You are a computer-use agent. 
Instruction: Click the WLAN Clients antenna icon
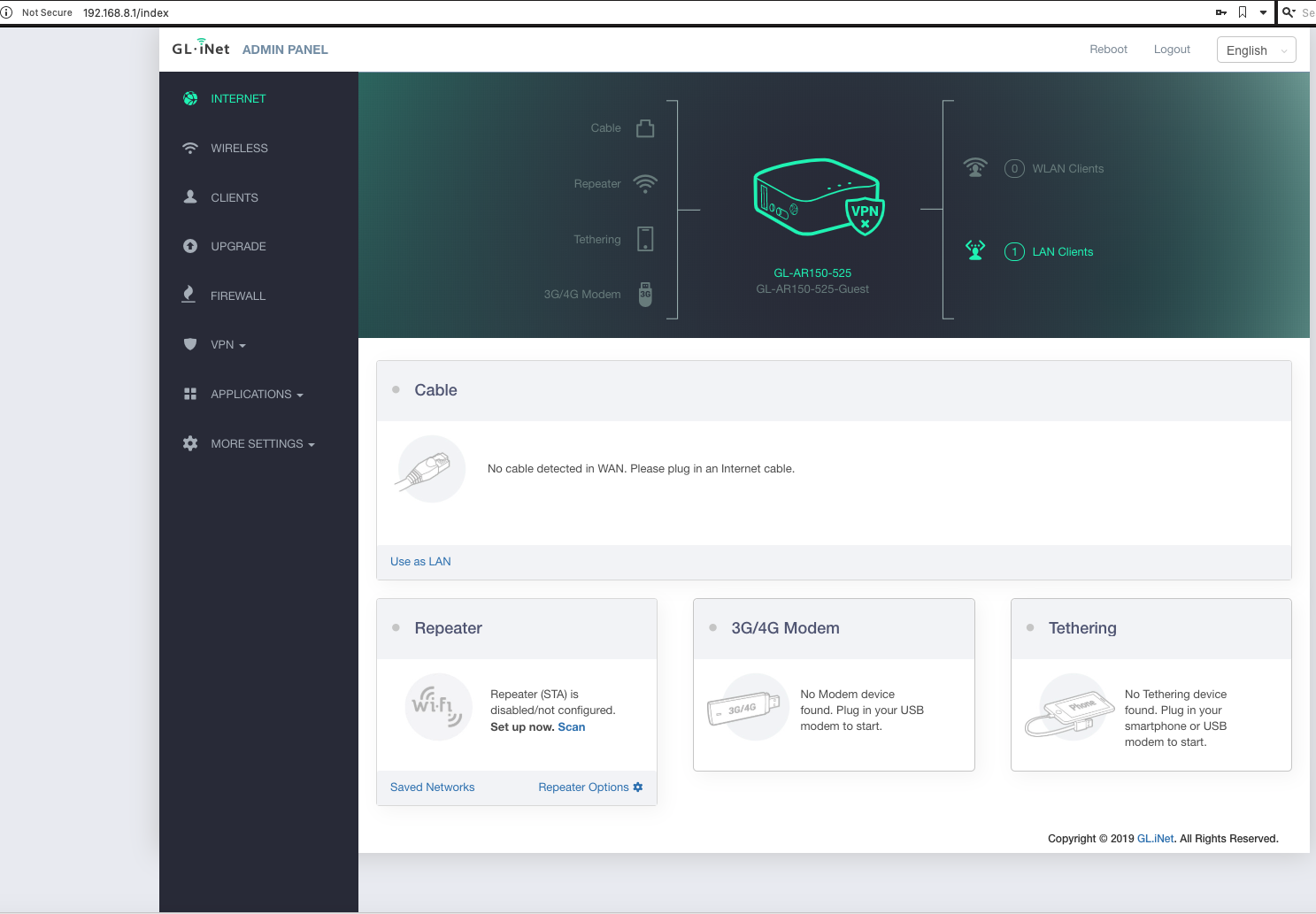[x=975, y=168]
